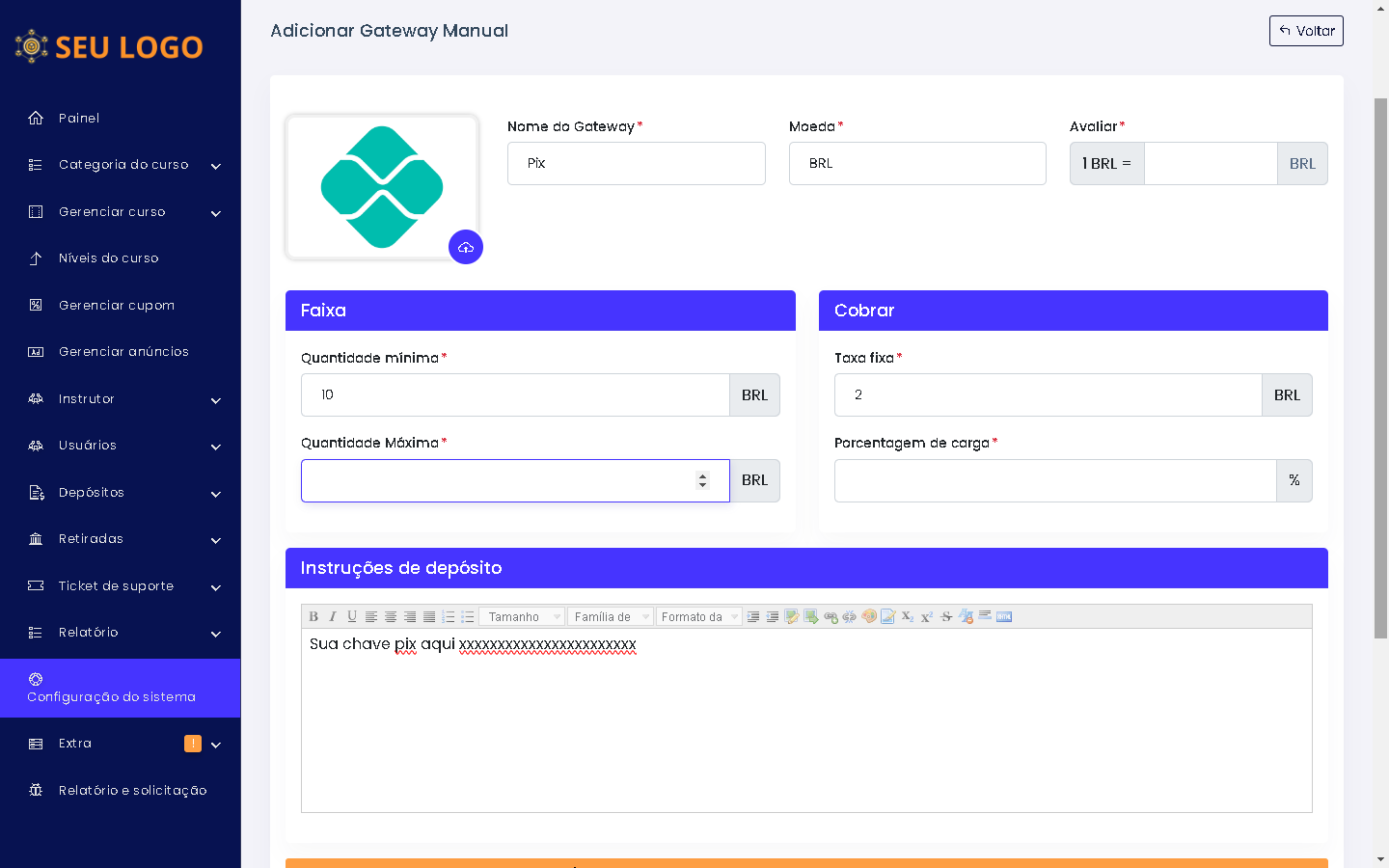Open the Formato da block dropdown

coord(699,617)
